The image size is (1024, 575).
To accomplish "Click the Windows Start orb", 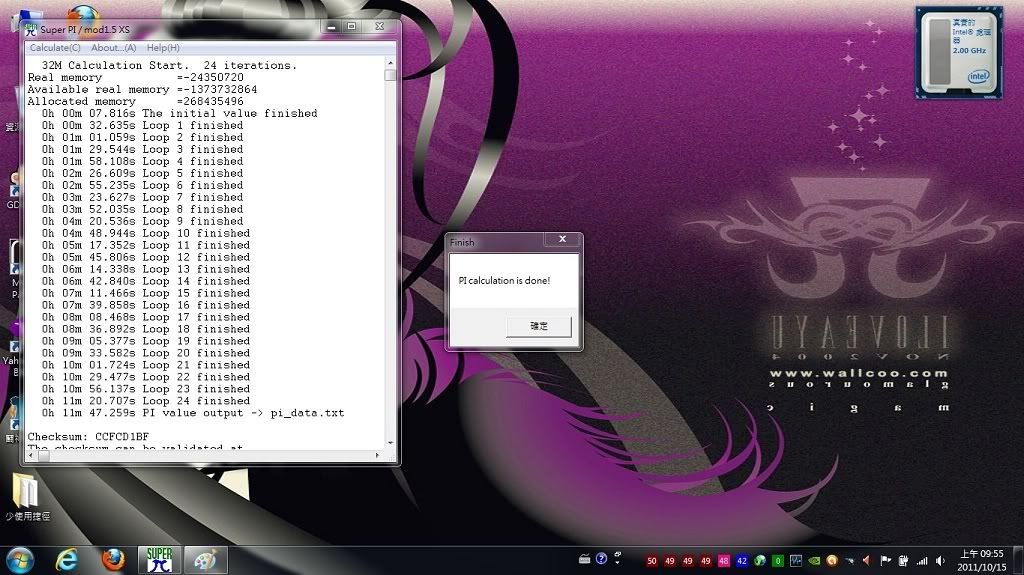I will tap(19, 559).
